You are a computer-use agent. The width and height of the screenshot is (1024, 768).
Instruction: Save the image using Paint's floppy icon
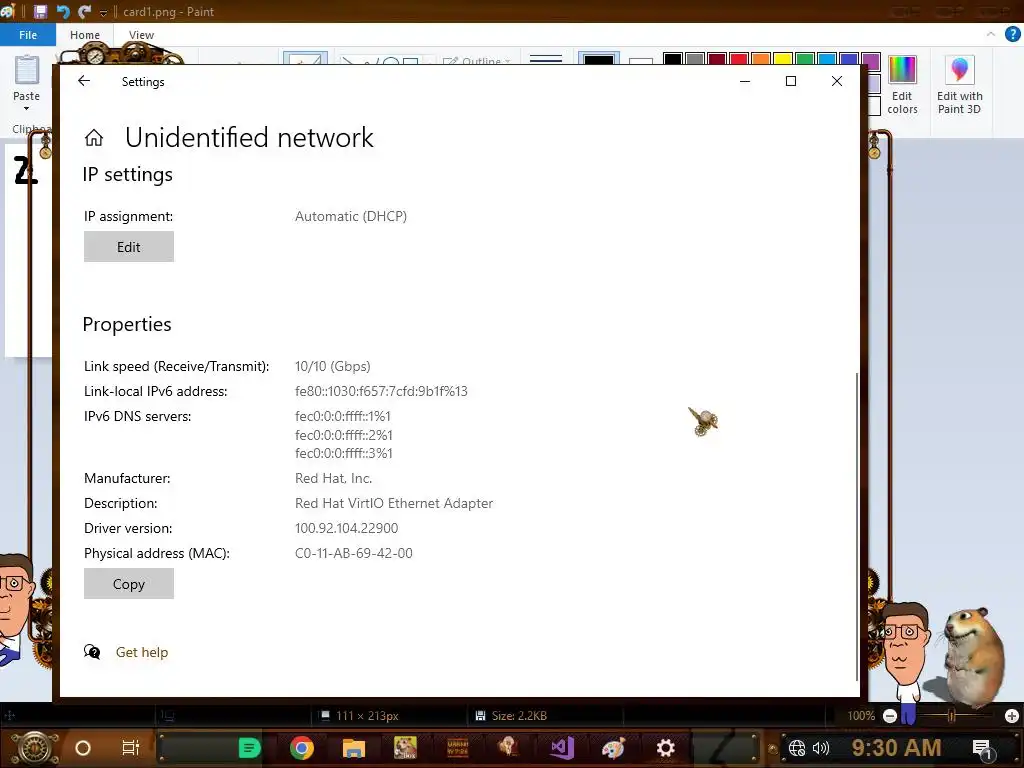pyautogui.click(x=40, y=11)
